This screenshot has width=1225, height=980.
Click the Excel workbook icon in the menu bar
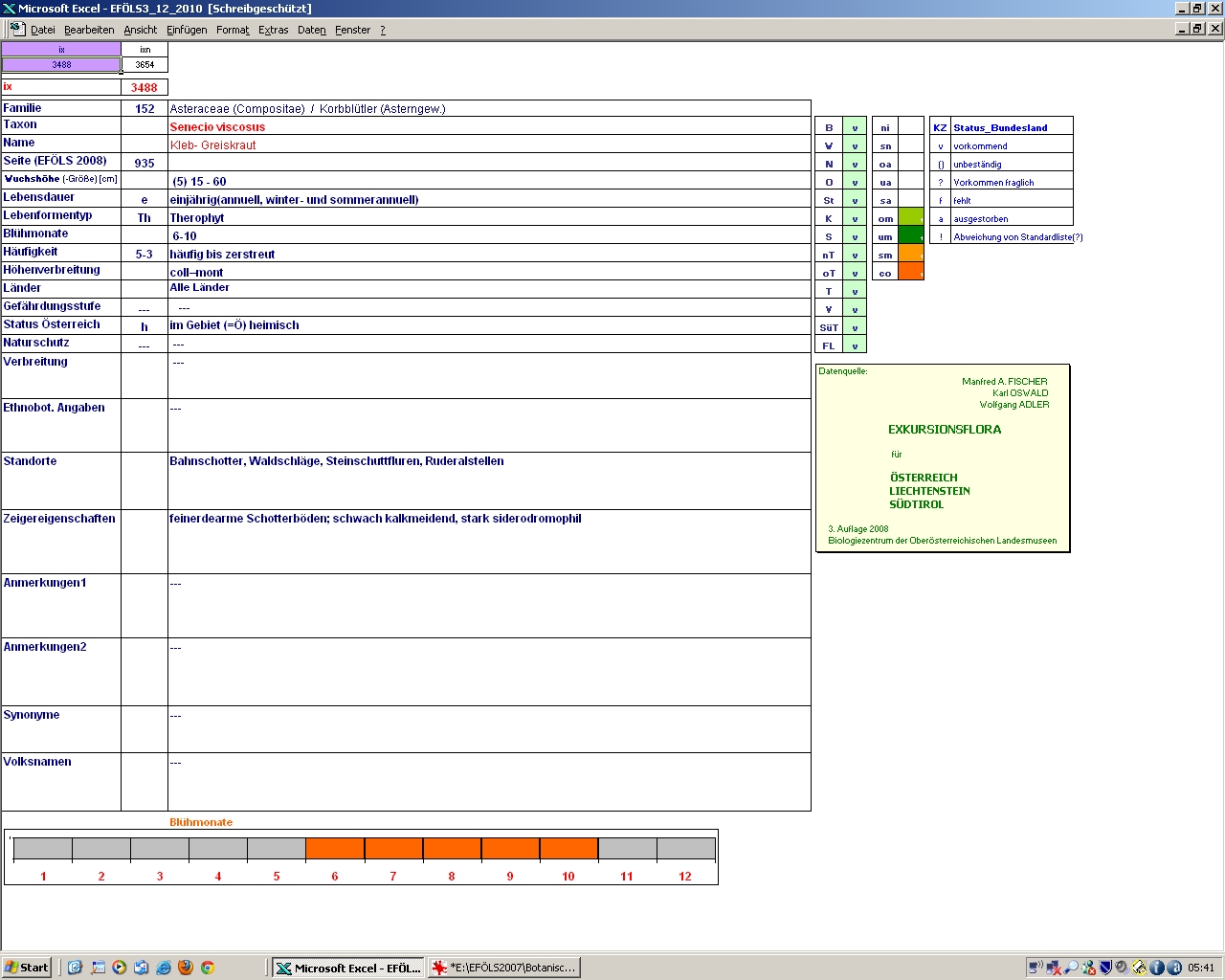click(17, 29)
